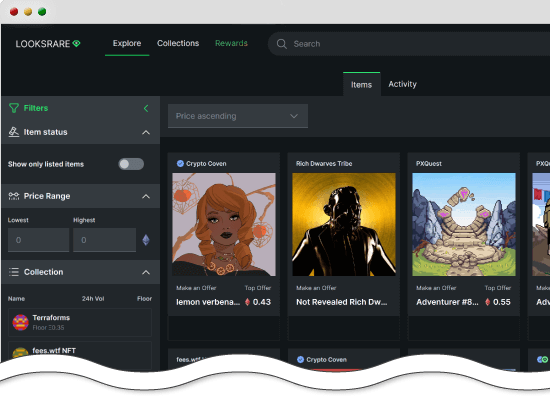Image resolution: width=550 pixels, height=396 pixels.
Task: Switch to the Items tab
Action: [361, 85]
